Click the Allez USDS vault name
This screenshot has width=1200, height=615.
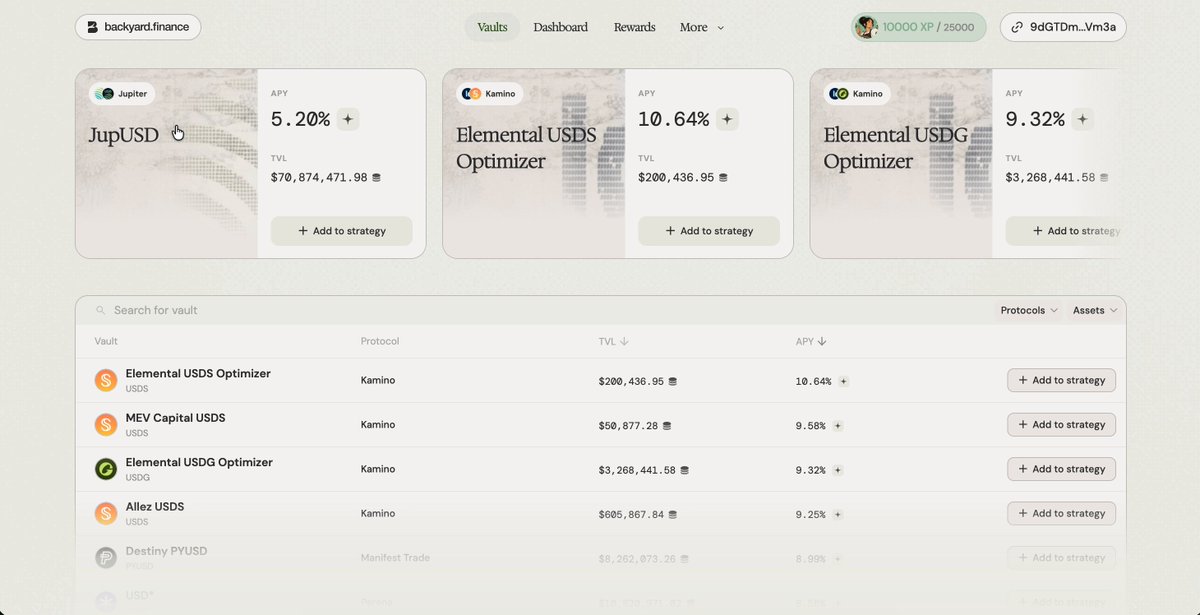(x=155, y=507)
